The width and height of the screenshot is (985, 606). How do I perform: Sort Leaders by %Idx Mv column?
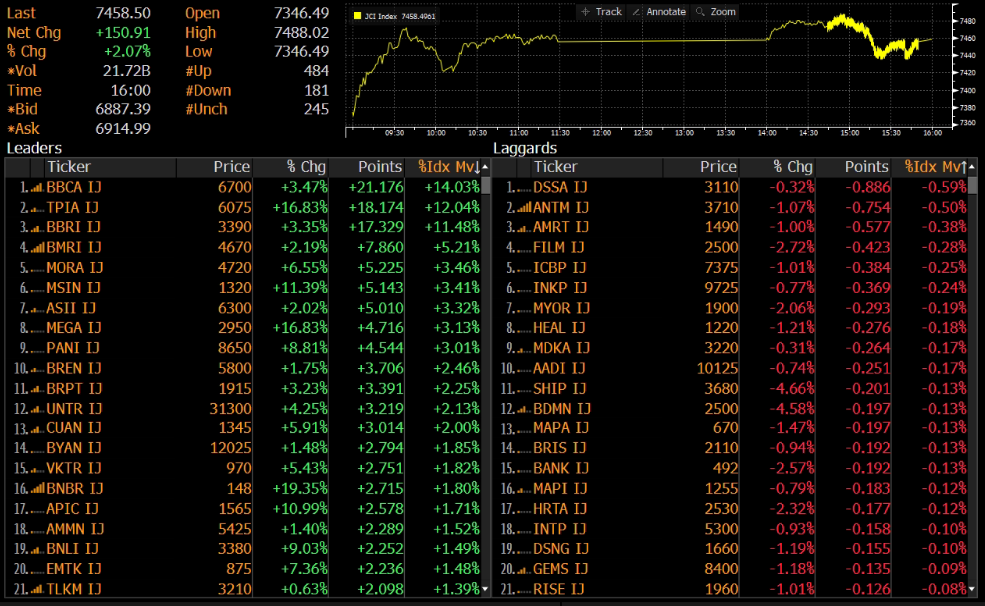pyautogui.click(x=447, y=167)
